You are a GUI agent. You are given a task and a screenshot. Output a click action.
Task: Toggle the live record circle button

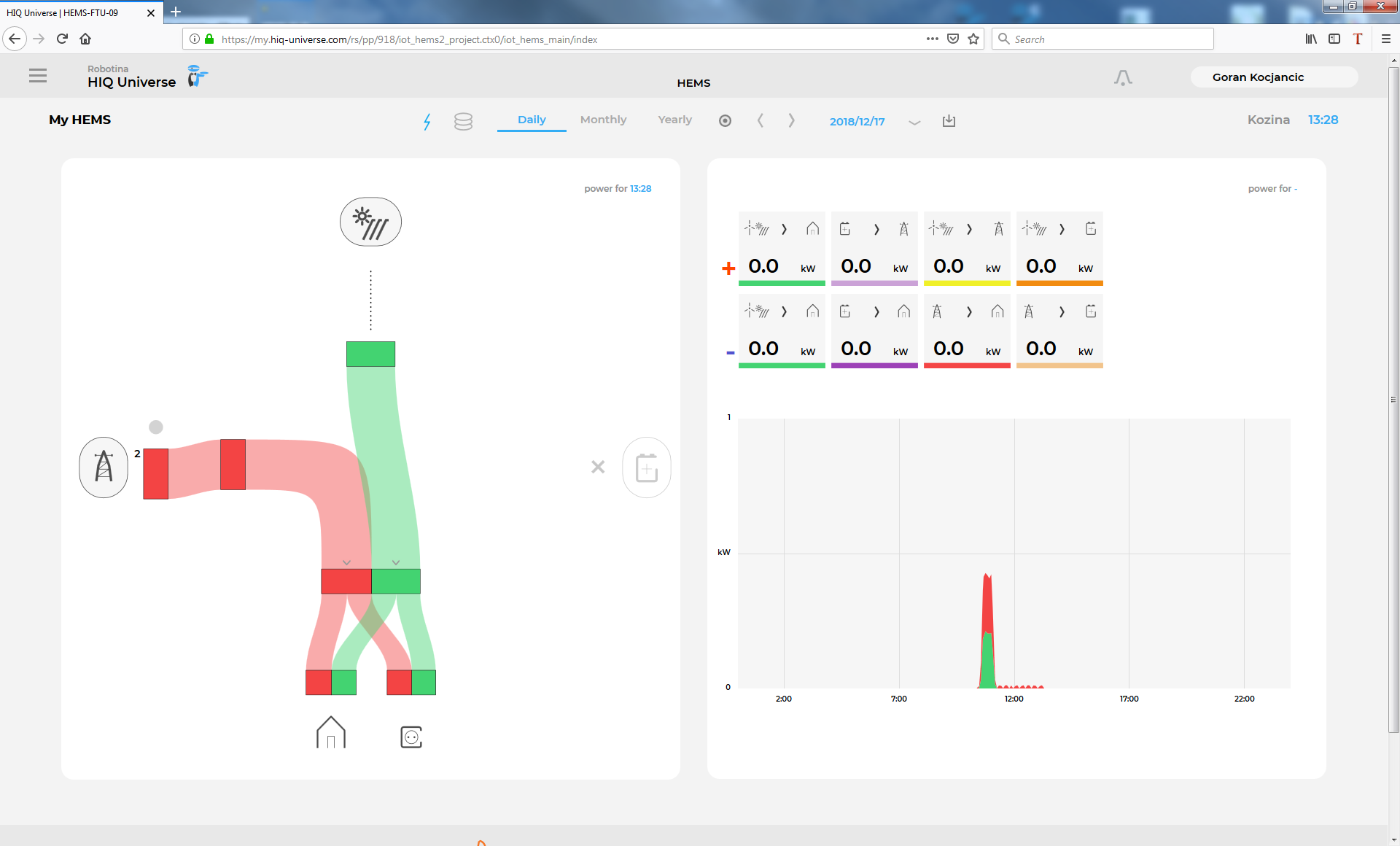pos(725,121)
